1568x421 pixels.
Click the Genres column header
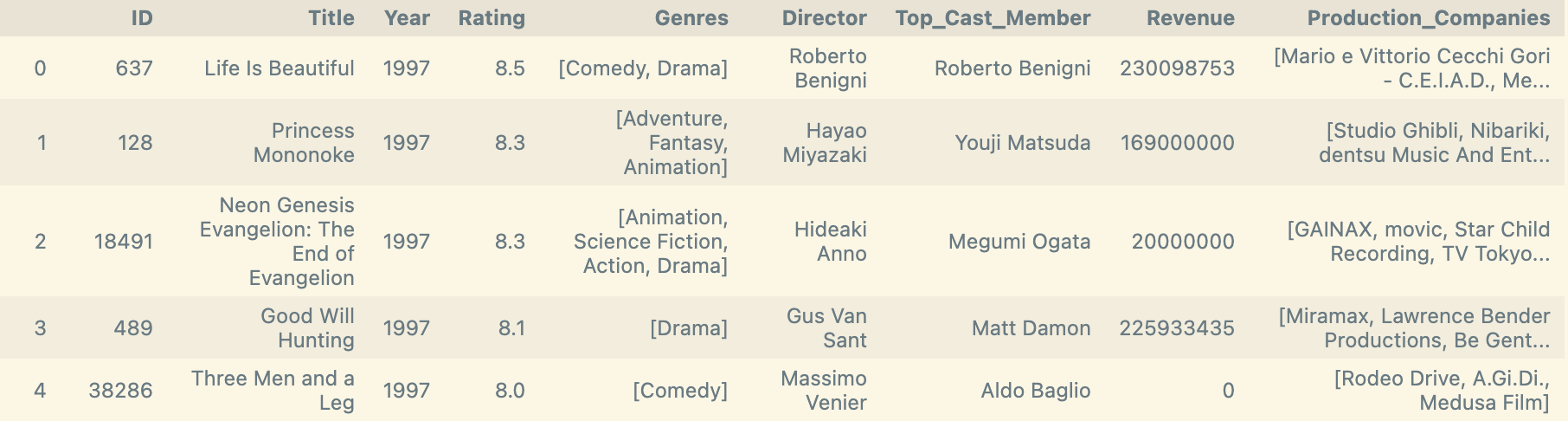[x=691, y=18]
